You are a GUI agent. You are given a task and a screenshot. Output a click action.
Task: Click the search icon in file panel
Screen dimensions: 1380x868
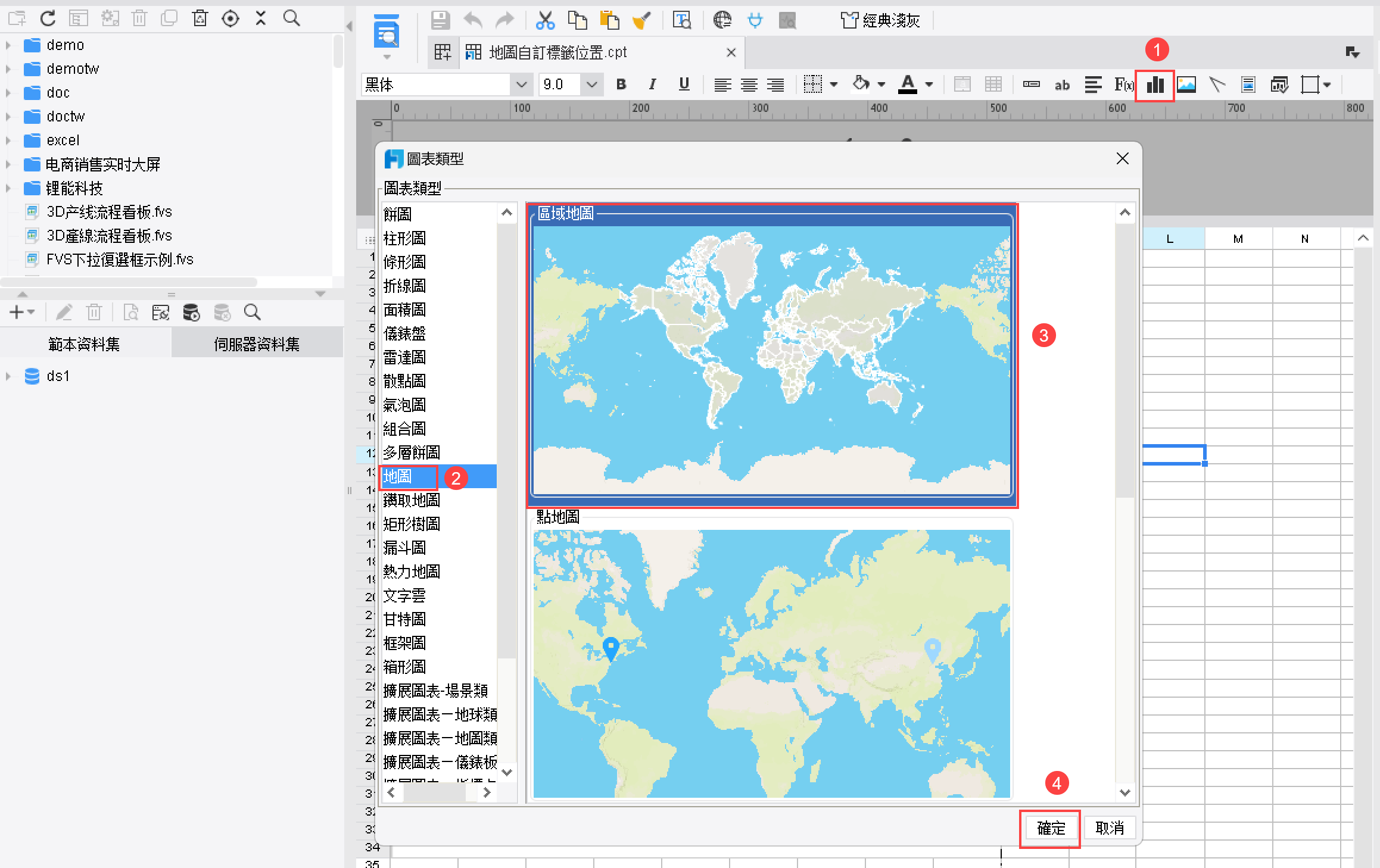click(291, 18)
